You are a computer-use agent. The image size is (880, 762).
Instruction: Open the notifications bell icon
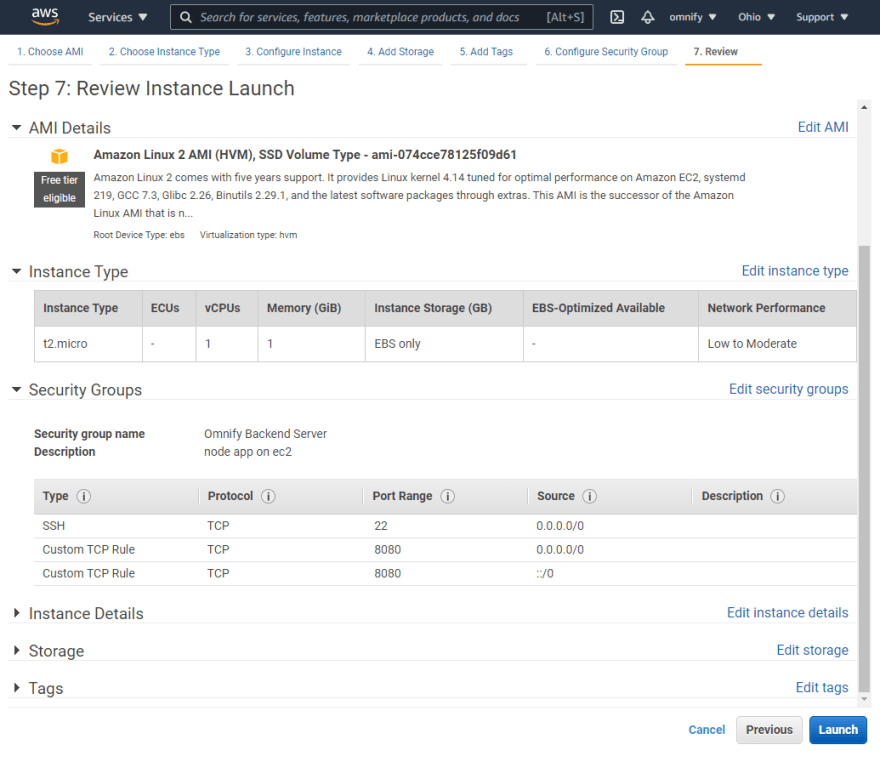(648, 17)
